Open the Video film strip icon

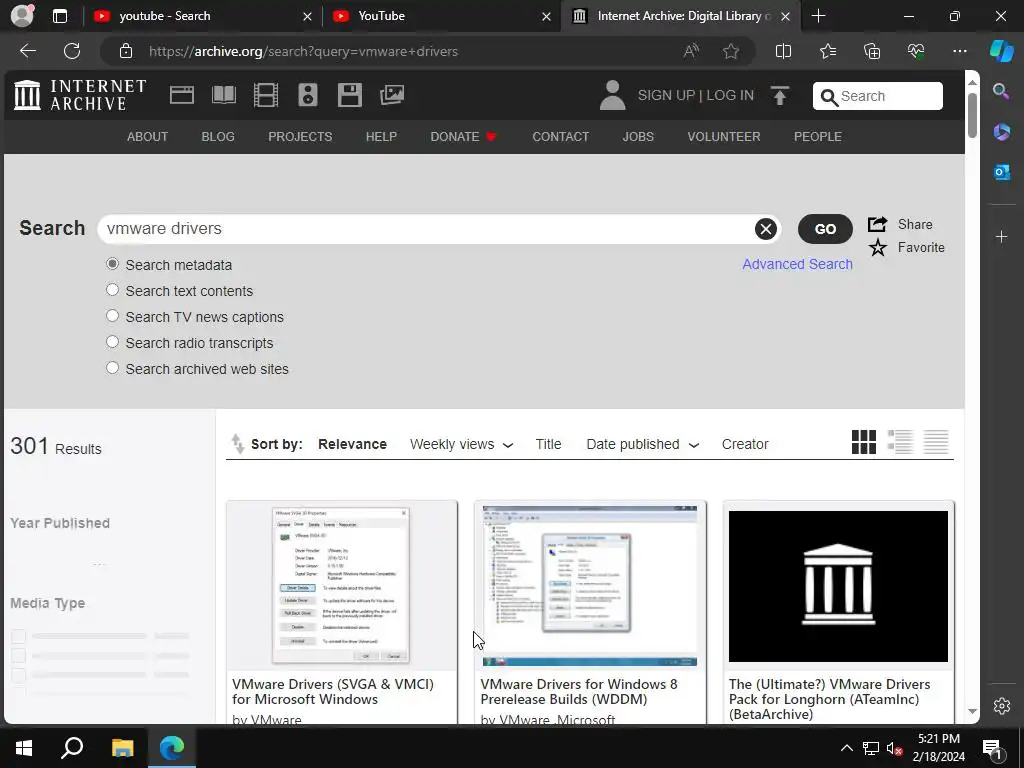click(266, 95)
